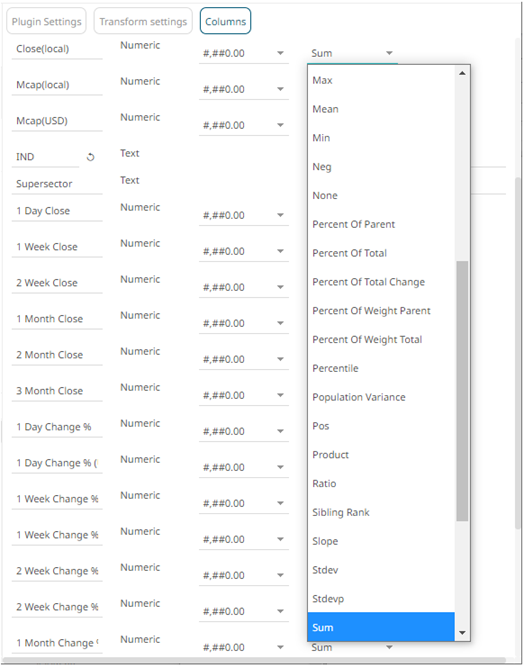Edit the Mcap(USD) column name field
524x668 pixels.
tap(57, 121)
